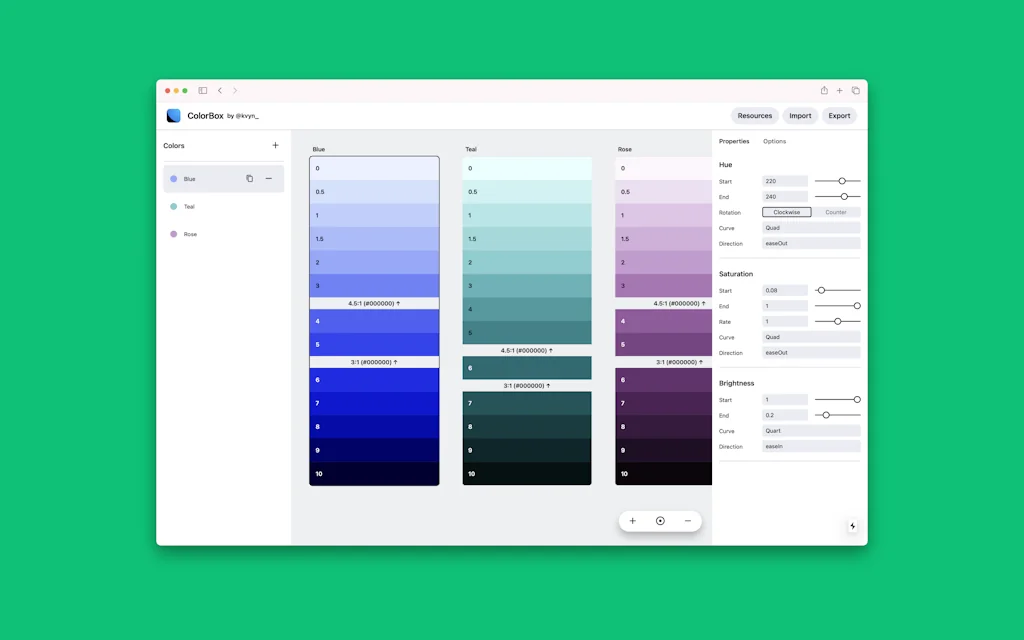
Task: Open the Saturation Direction easeOut dropdown
Action: coord(811,352)
